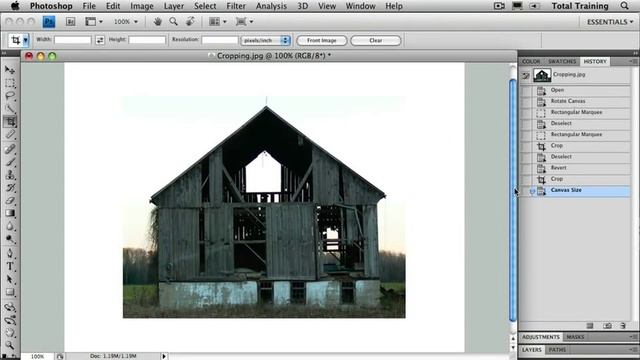640x360 pixels.
Task: Toggle history brush source on Cropping.jpg snapshot
Action: click(526, 76)
